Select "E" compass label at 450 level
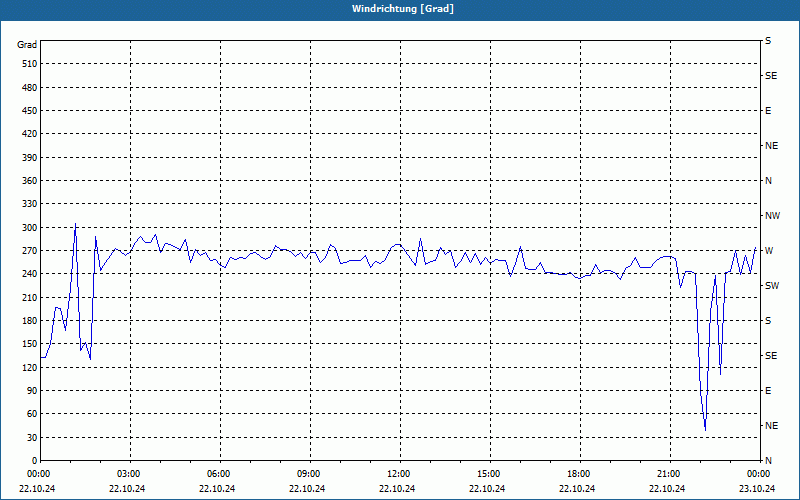This screenshot has width=800, height=500. tap(768, 111)
